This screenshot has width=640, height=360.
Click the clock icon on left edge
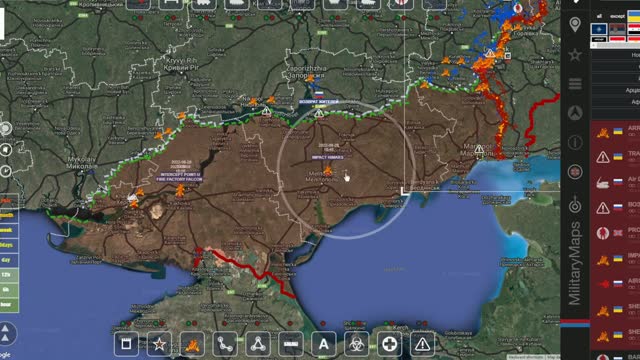click(x=5, y=171)
